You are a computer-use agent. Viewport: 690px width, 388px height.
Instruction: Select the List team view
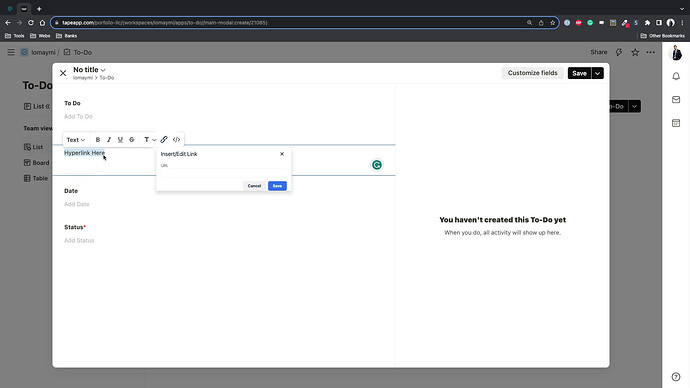(x=33, y=147)
